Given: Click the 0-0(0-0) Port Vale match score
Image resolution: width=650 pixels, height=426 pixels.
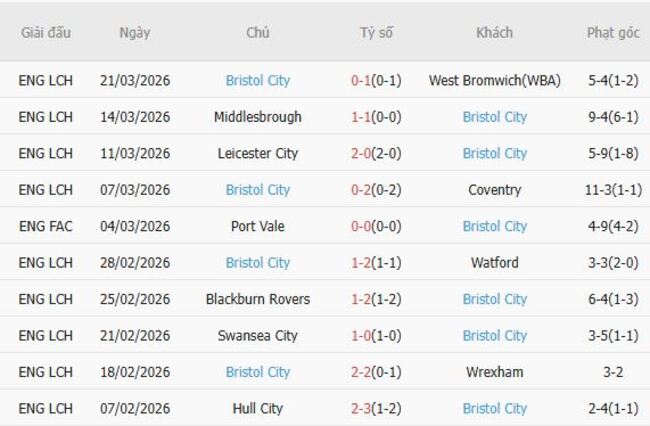Looking at the screenshot, I should tap(376, 226).
